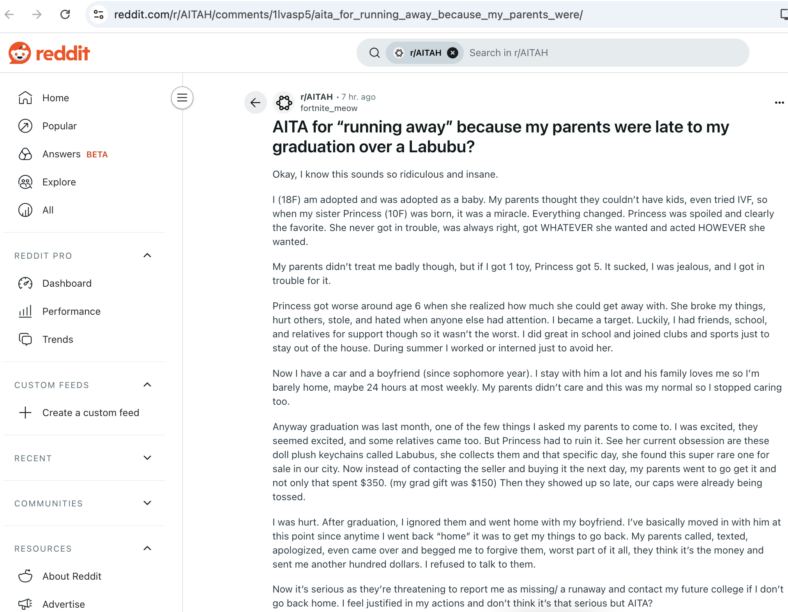Image resolution: width=788 pixels, height=612 pixels.
Task: Click the Answers icon
Action: click(25, 154)
